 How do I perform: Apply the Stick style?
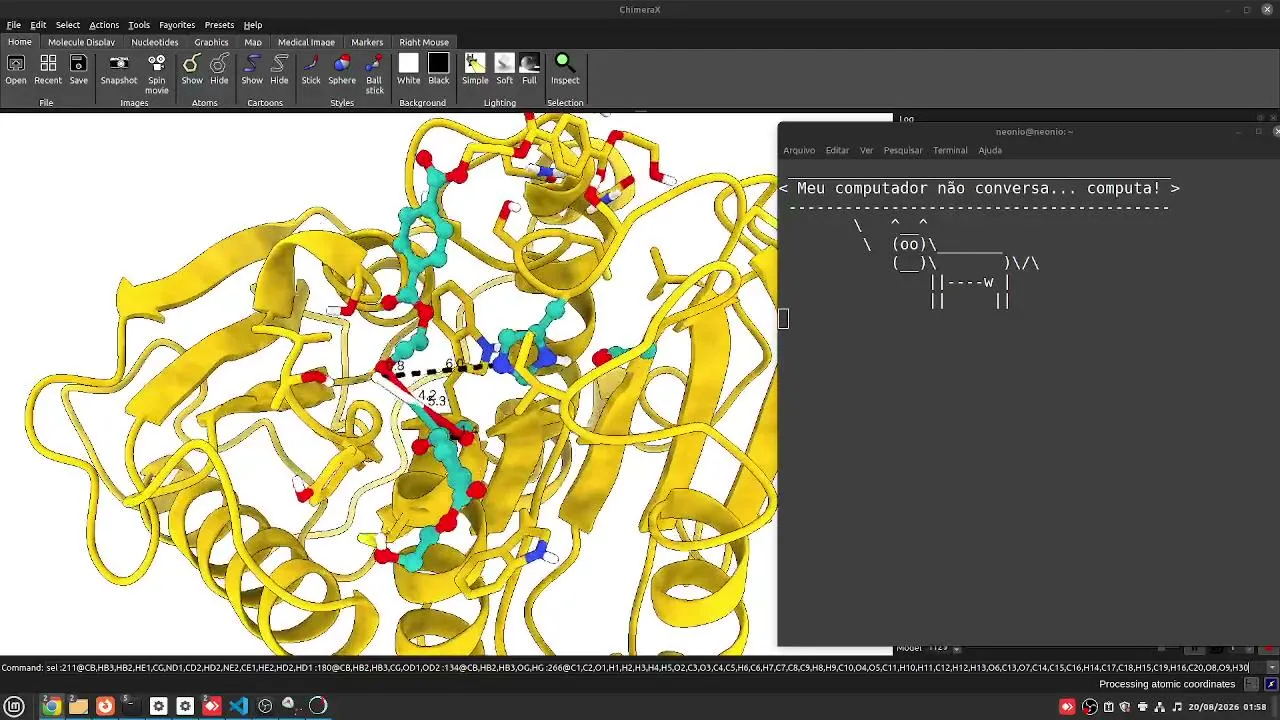click(x=311, y=70)
